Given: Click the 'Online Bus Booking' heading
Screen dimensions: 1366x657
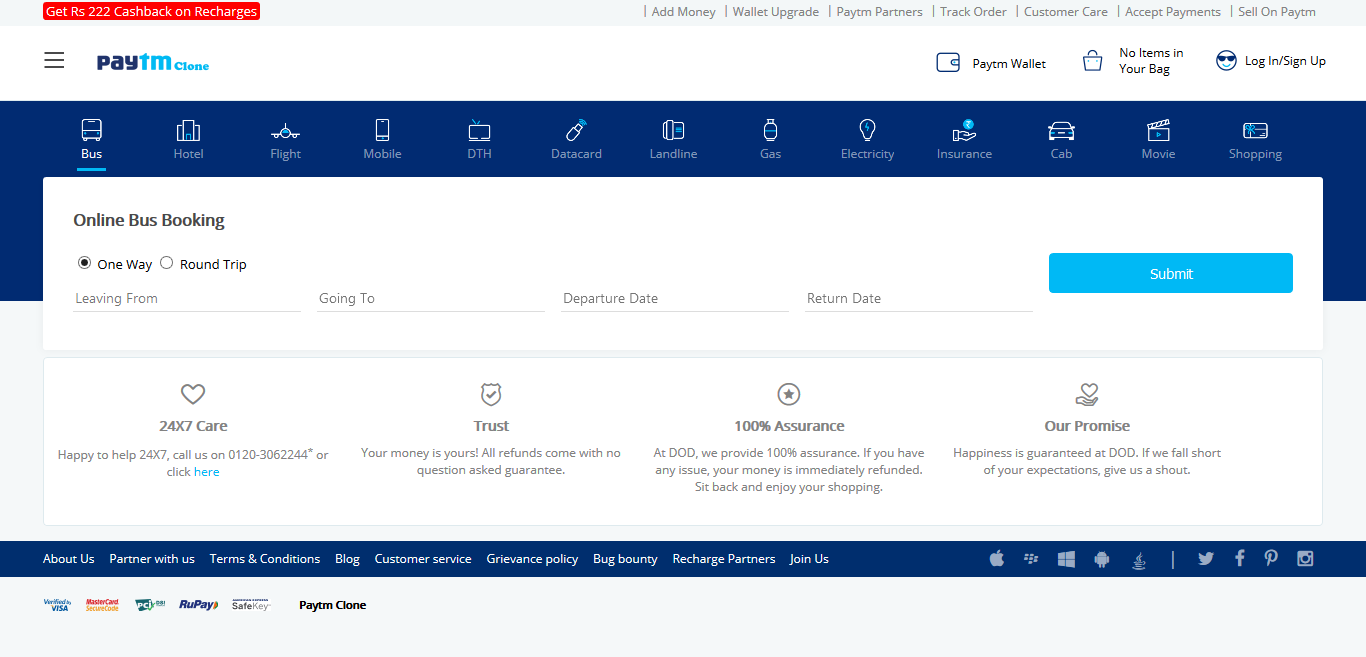Looking at the screenshot, I should (x=149, y=220).
